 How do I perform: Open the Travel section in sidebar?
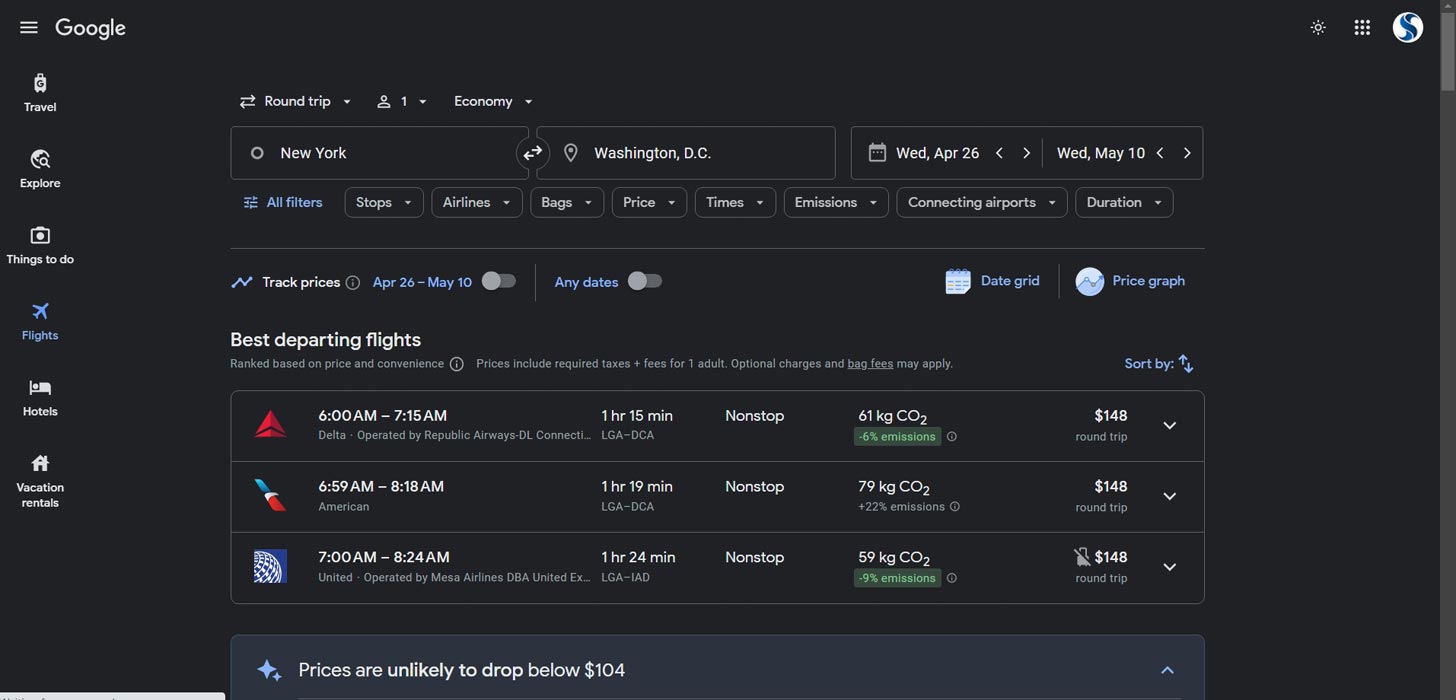[x=40, y=93]
